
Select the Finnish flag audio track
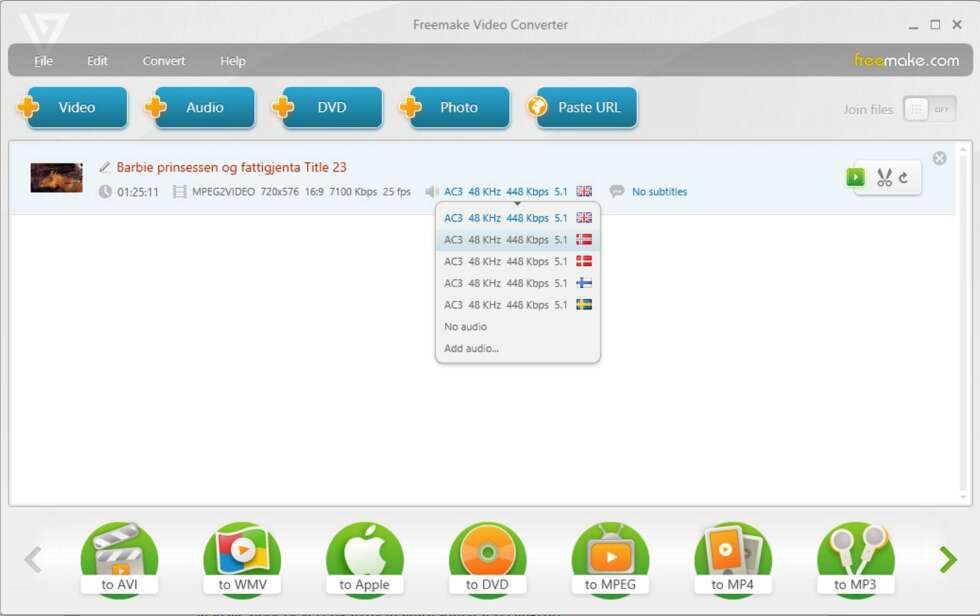518,283
